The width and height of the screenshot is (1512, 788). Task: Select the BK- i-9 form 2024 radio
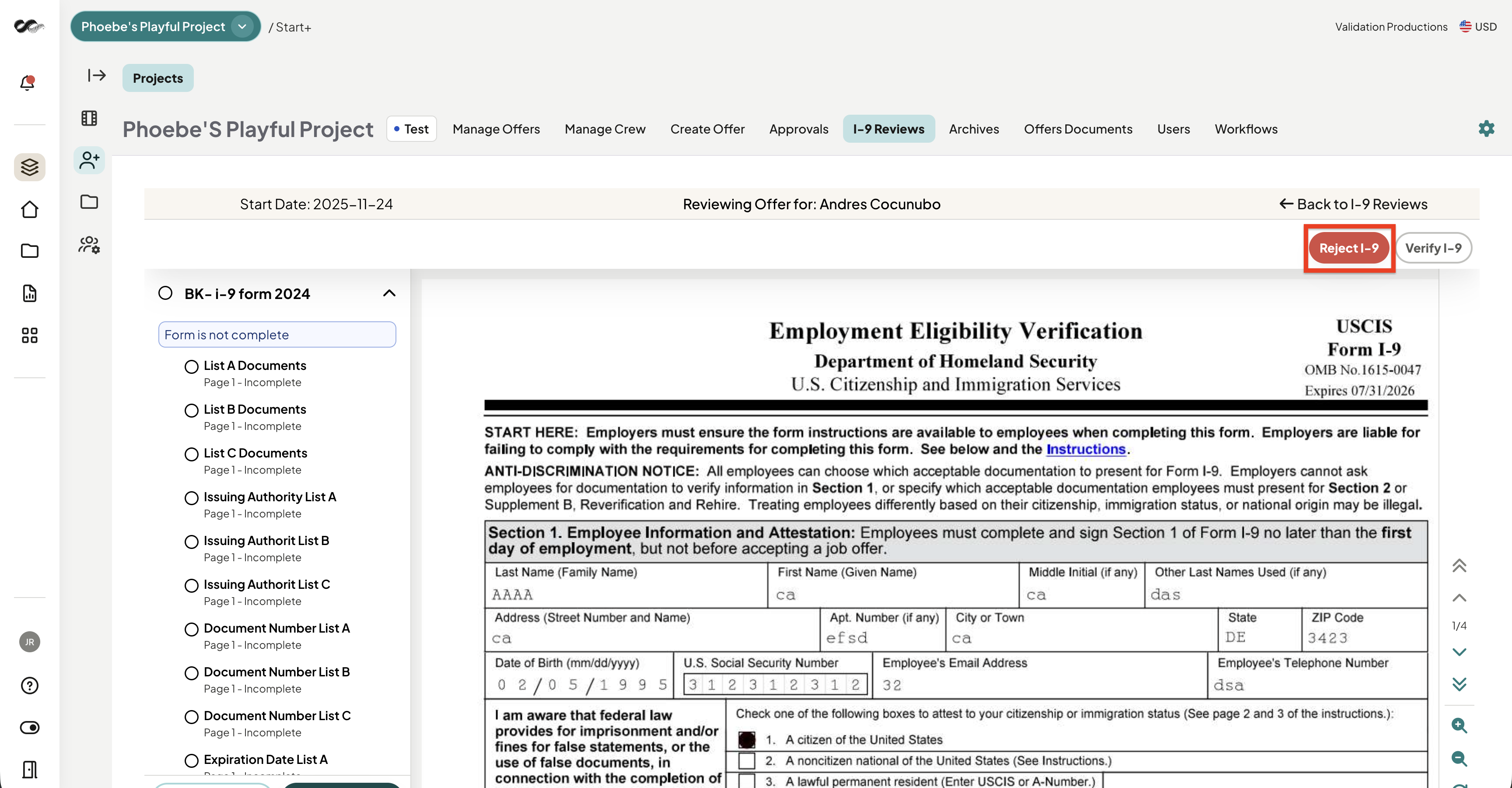click(165, 293)
